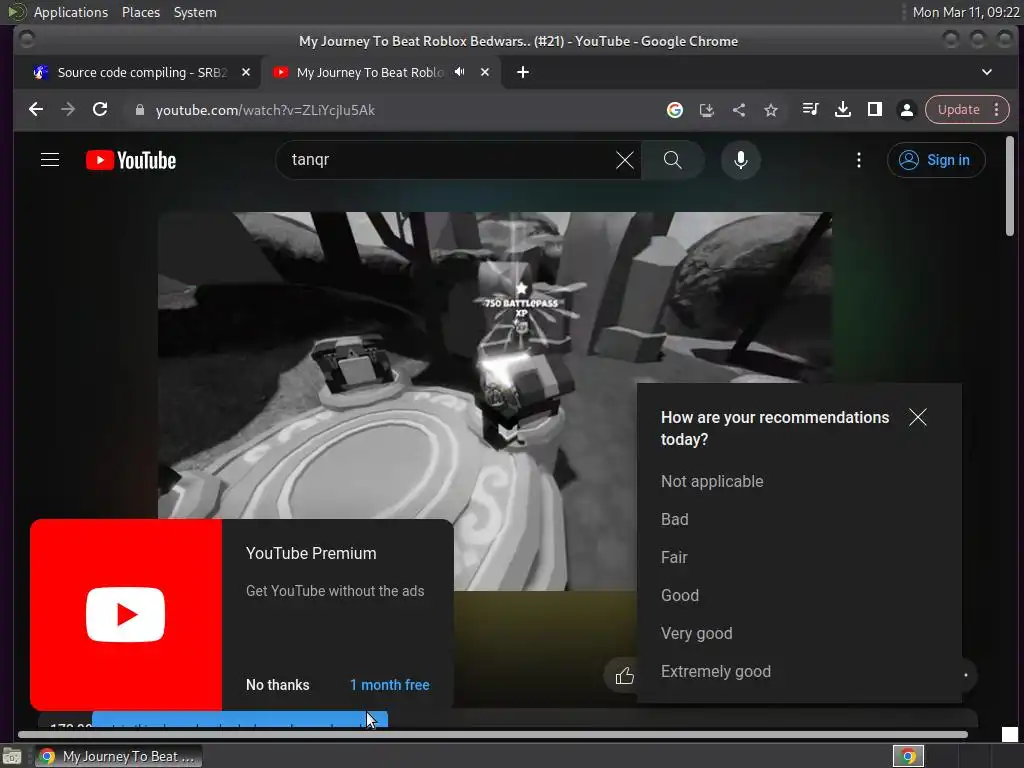Open Chrome profile avatar icon
Image resolution: width=1024 pixels, height=768 pixels.
pyautogui.click(x=906, y=110)
